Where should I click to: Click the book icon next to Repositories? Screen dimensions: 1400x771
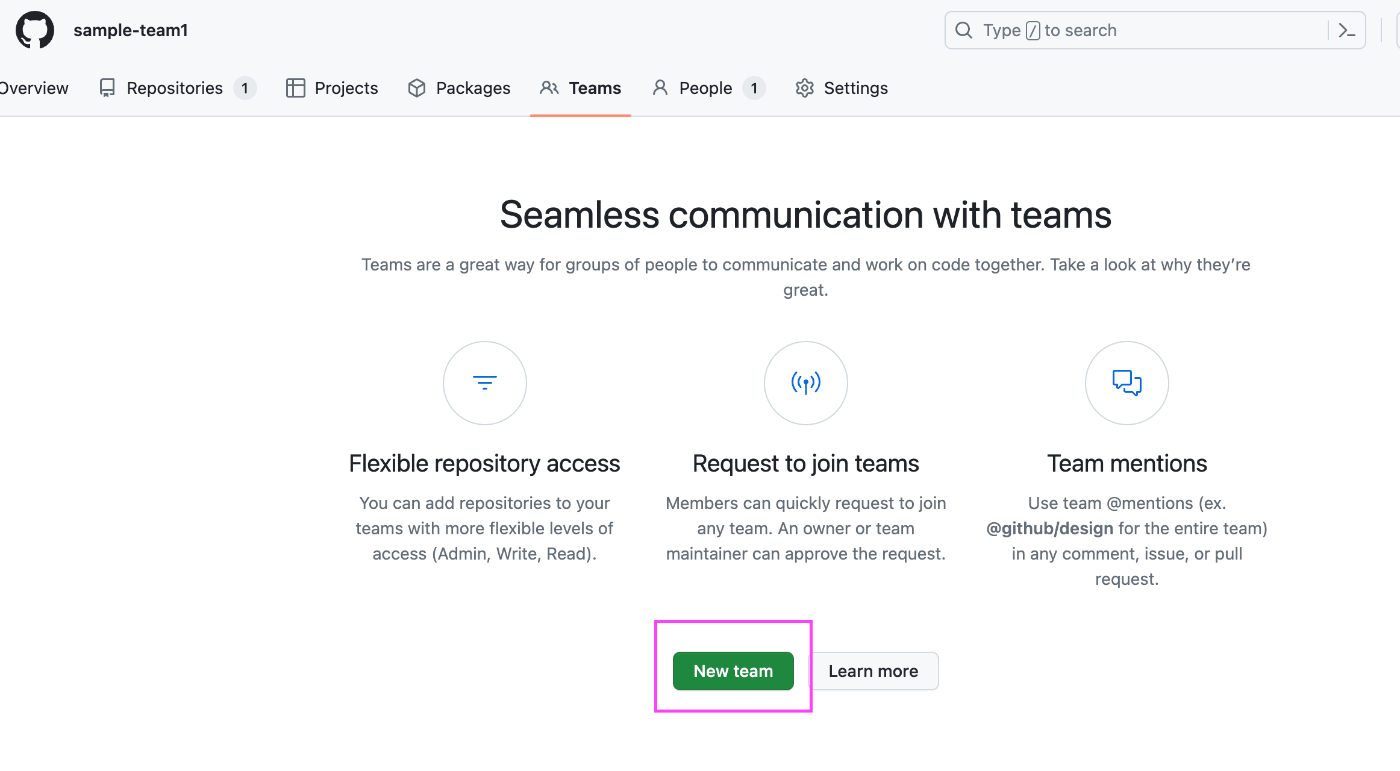[107, 88]
